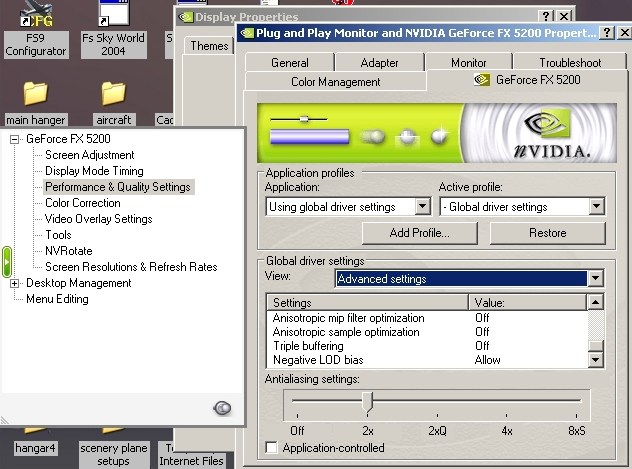
Task: Set the antialiasing slider to 4x
Action: pyautogui.click(x=507, y=404)
